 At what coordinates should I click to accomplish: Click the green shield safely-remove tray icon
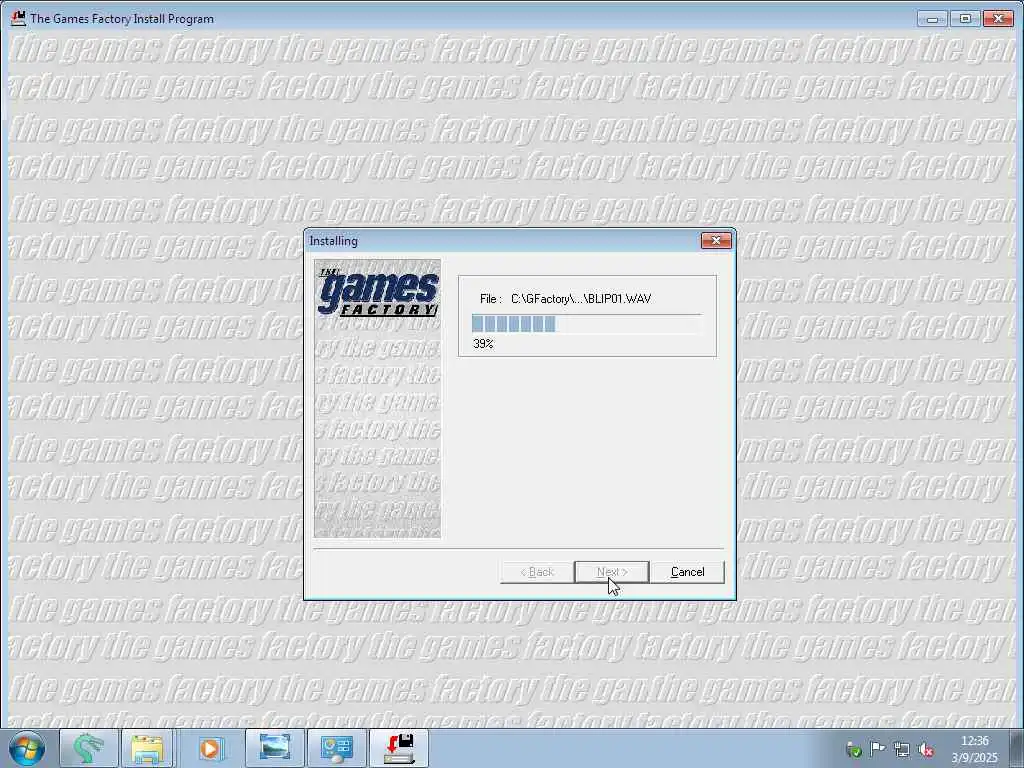click(x=854, y=750)
